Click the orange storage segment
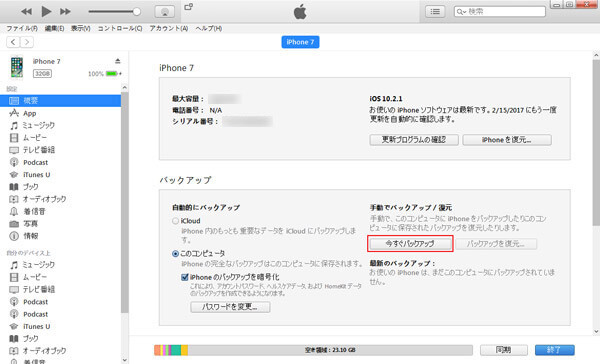 [157, 350]
